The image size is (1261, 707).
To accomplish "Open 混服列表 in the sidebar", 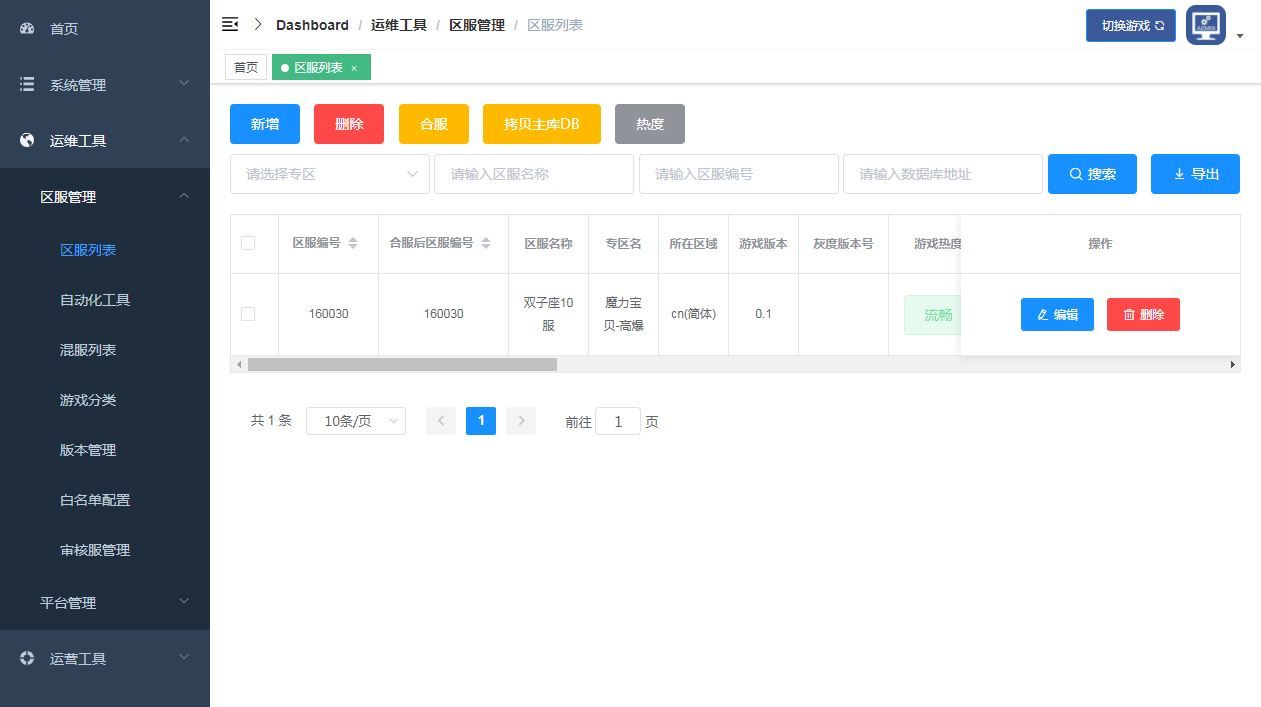I will 88,350.
